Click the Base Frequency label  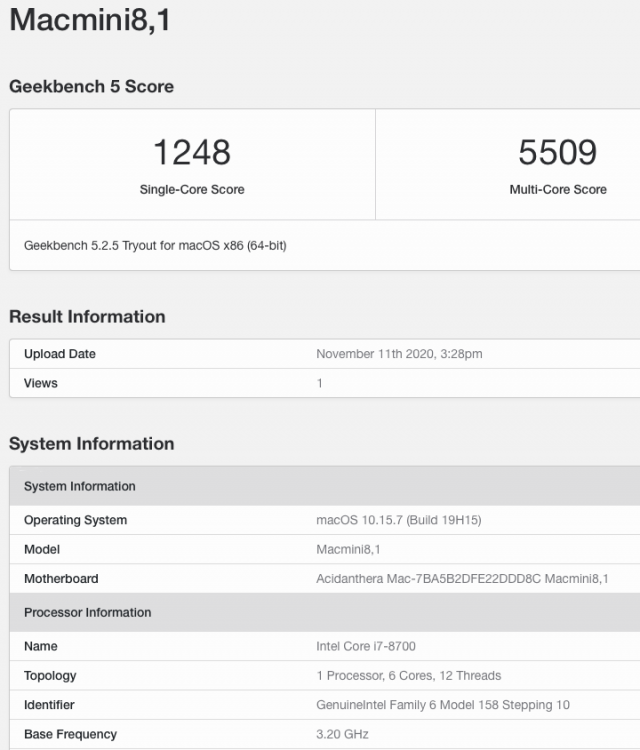(x=70, y=734)
